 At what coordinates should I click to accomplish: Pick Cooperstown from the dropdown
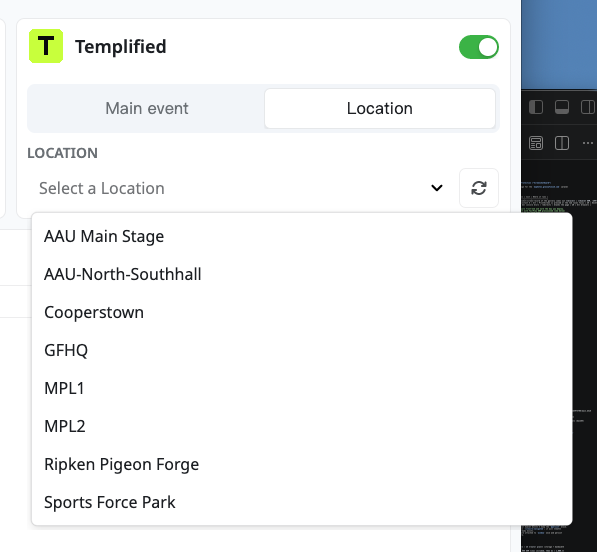coord(302,313)
